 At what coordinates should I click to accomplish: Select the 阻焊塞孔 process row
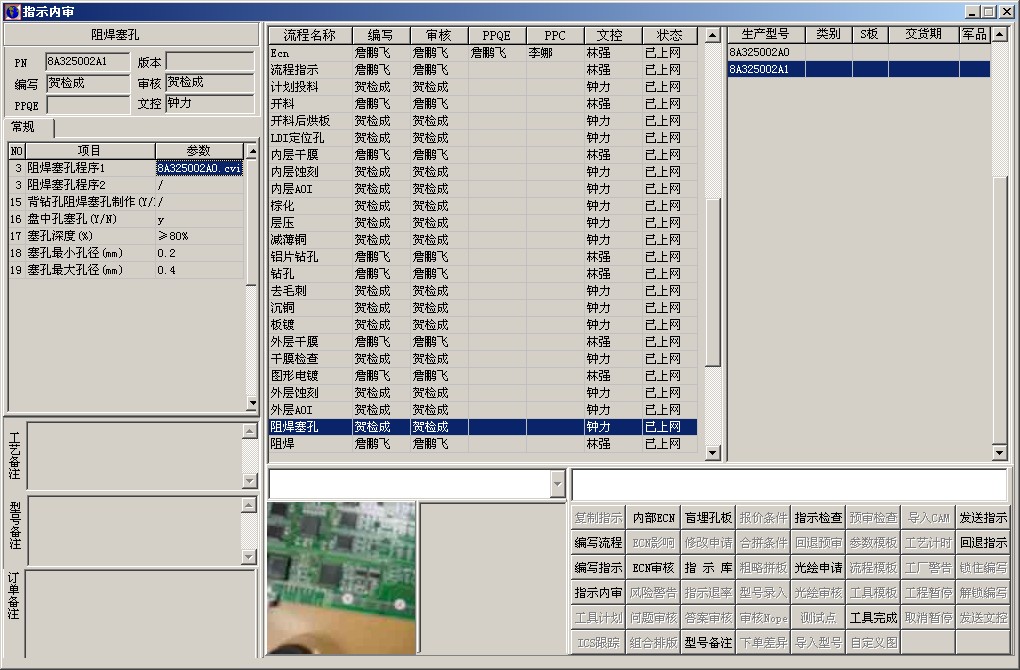tap(483, 427)
